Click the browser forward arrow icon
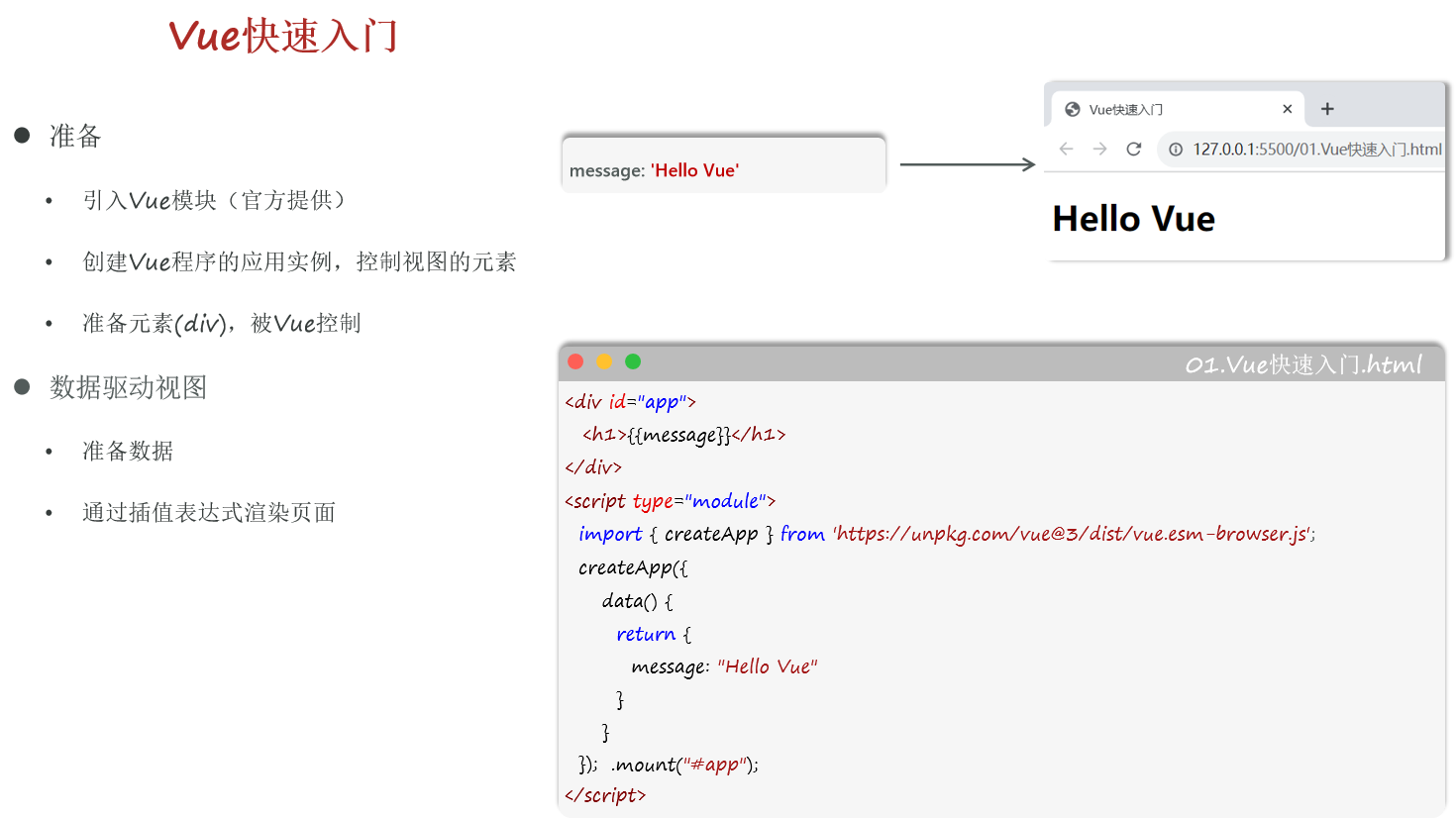Viewport: 1456px width, 819px height. pos(1099,149)
